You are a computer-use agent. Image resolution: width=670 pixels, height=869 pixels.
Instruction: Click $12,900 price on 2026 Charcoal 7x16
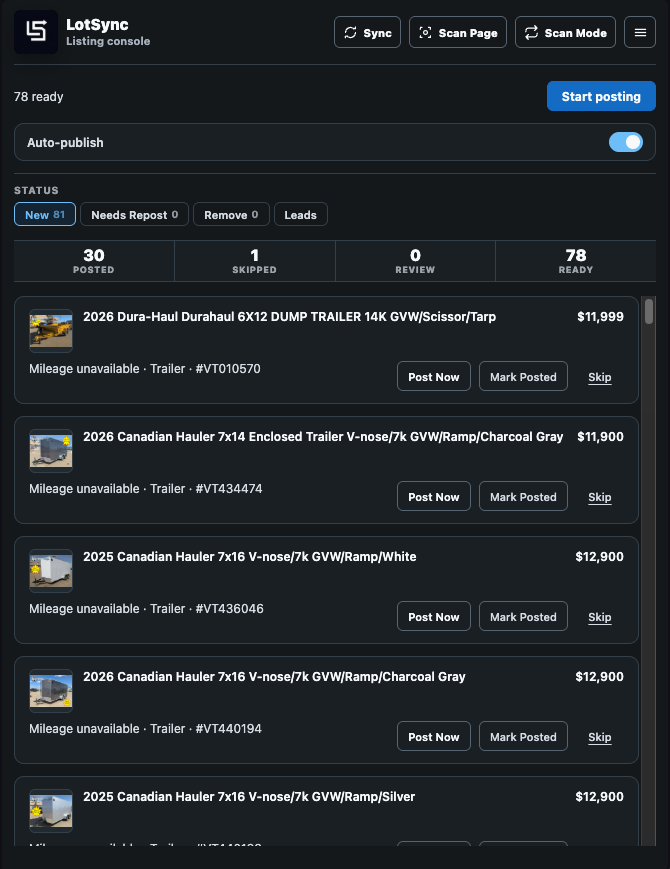(600, 677)
